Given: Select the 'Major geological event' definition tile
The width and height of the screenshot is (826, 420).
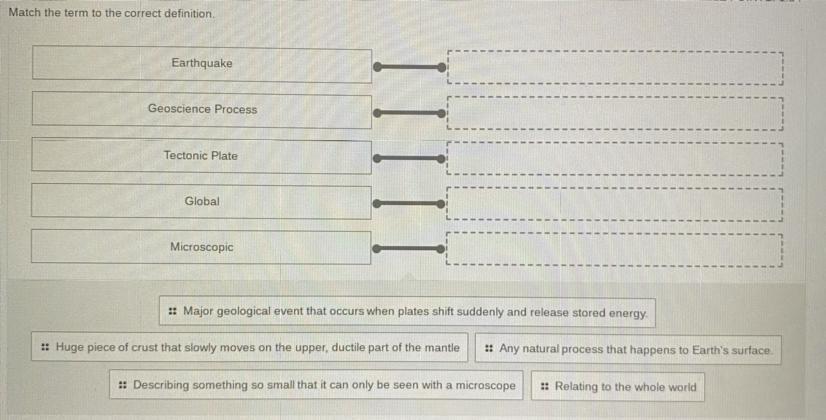Looking at the screenshot, I should tap(407, 312).
